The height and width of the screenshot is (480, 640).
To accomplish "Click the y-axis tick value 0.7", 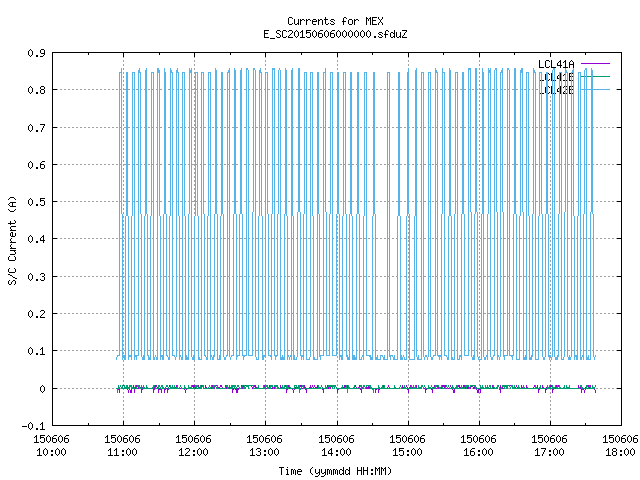I will tap(36, 128).
